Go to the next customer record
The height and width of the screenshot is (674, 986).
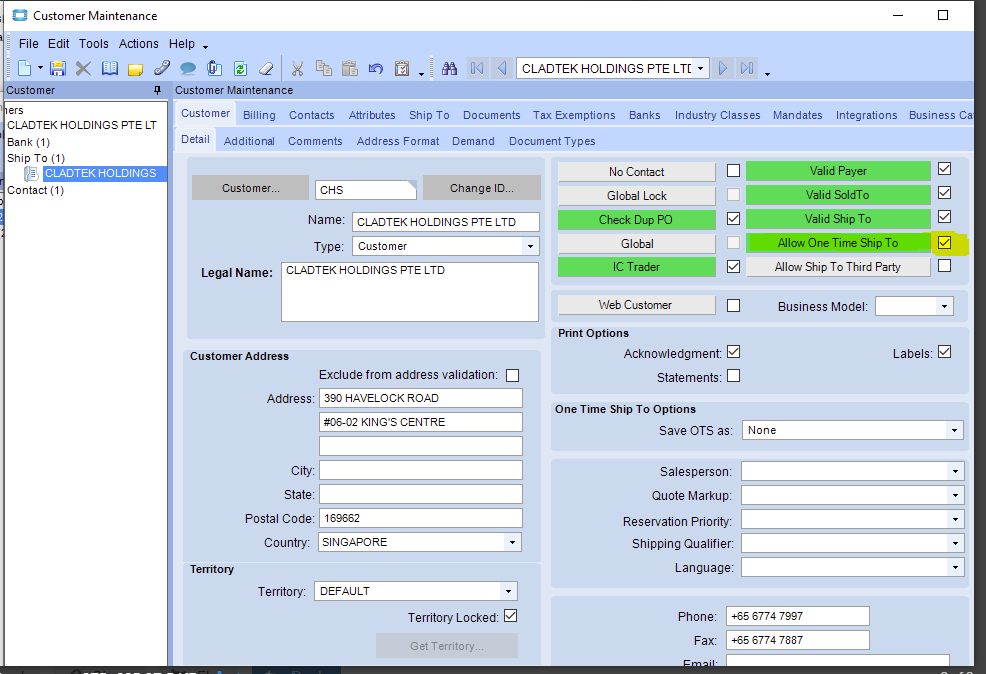[x=723, y=68]
